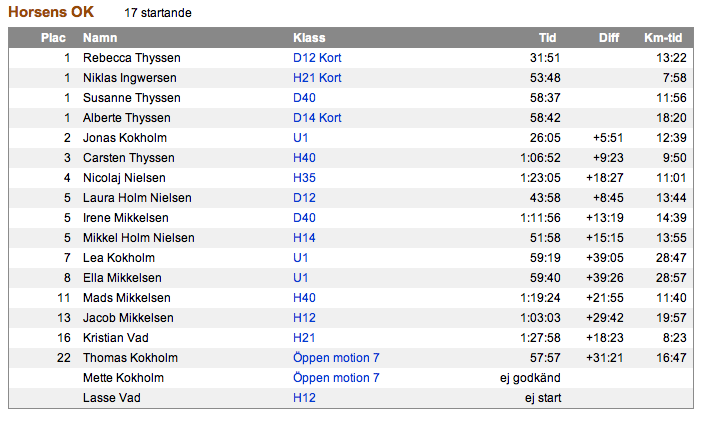Click Öppen motion 7 link for Mette Kokholm

336,378
